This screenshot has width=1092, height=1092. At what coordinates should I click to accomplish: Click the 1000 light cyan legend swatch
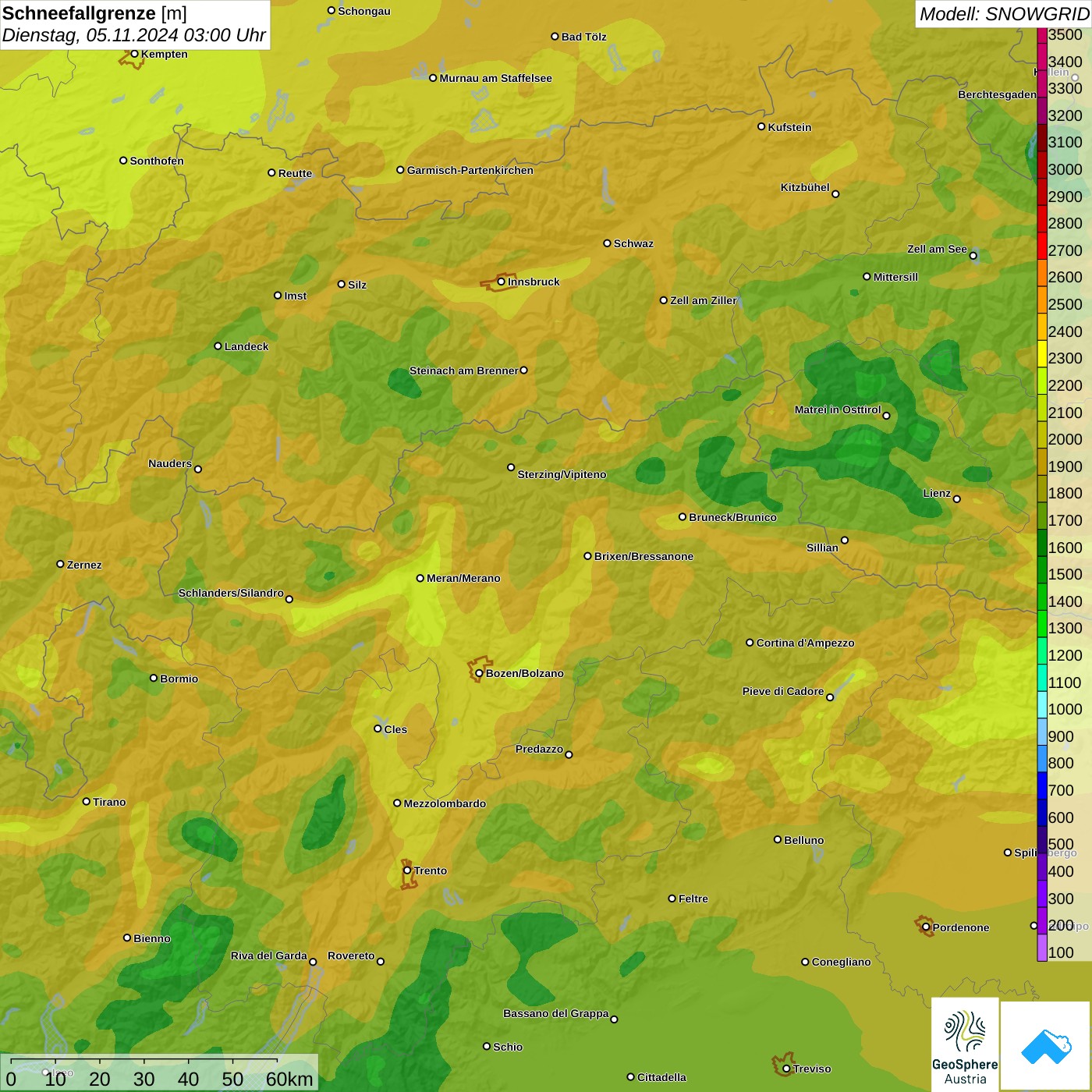pyautogui.click(x=1042, y=704)
